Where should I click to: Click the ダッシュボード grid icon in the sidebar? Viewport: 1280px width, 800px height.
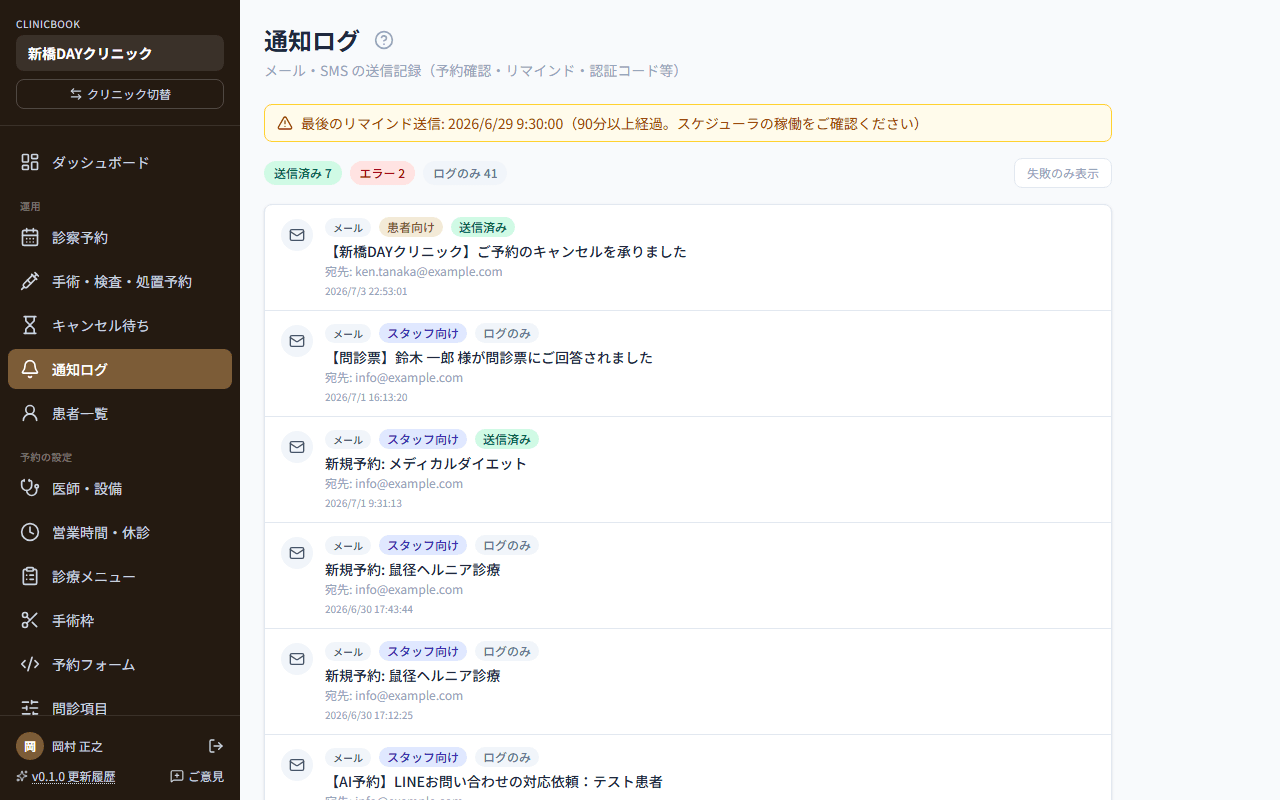coord(30,162)
